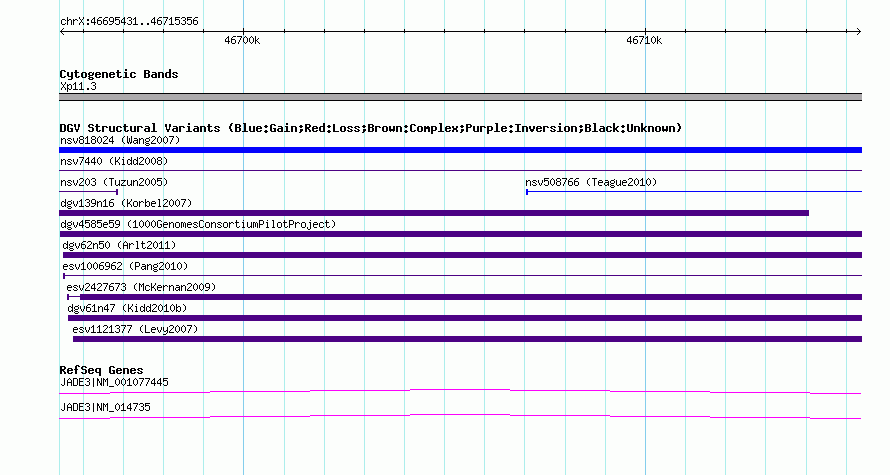Open the dgv62n50 (Arlt2011) variant label
This screenshot has width=890, height=475.
click(119, 245)
